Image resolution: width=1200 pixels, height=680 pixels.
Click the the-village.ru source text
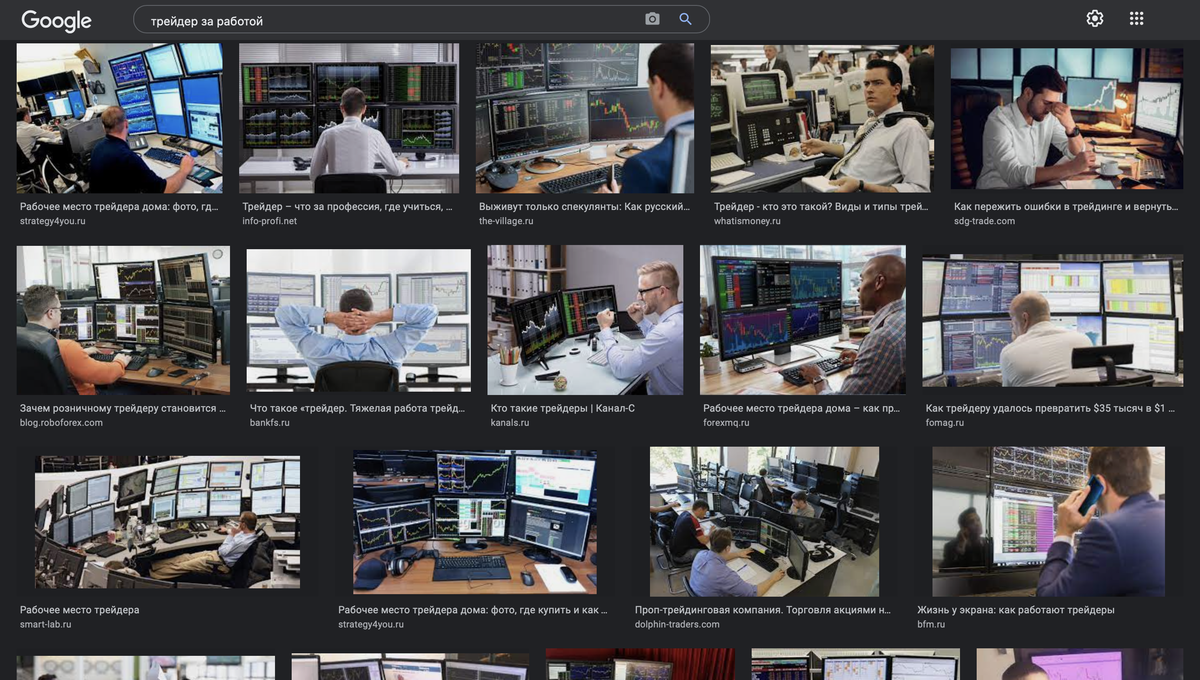coord(506,221)
